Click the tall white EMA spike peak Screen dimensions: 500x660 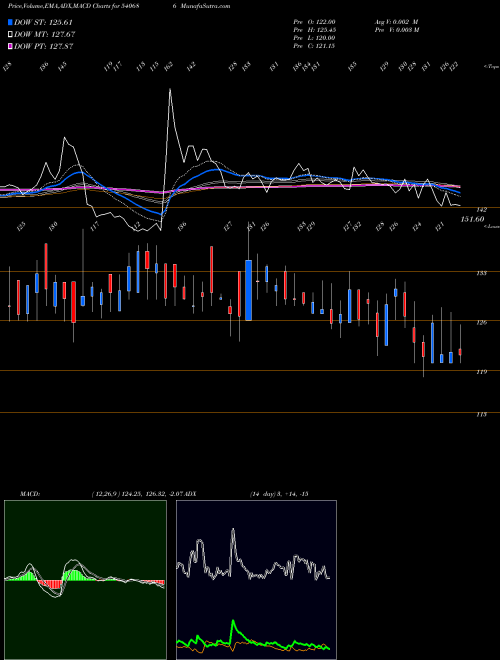click(x=170, y=89)
